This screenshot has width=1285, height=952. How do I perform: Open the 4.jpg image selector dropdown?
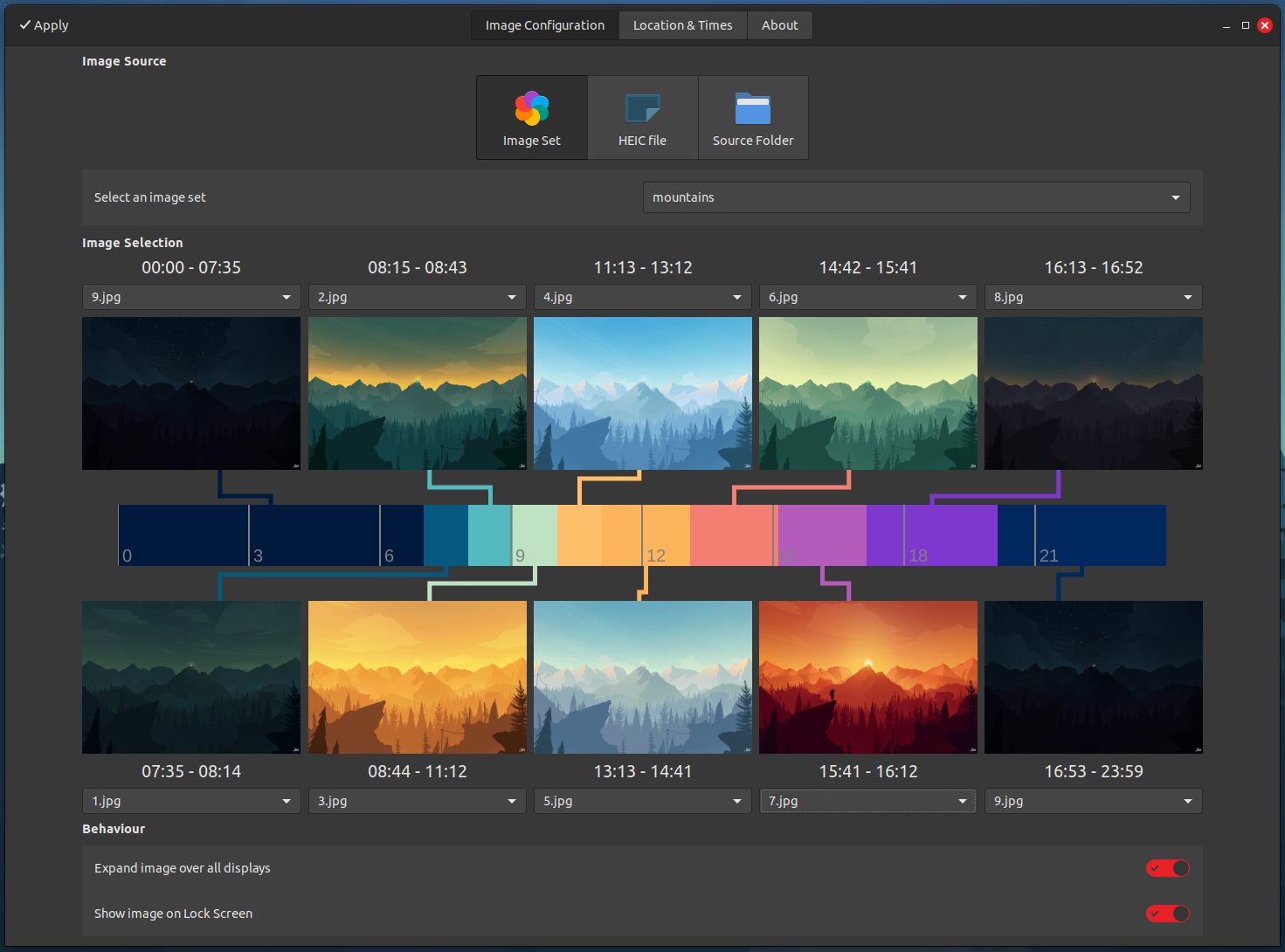[x=642, y=297]
